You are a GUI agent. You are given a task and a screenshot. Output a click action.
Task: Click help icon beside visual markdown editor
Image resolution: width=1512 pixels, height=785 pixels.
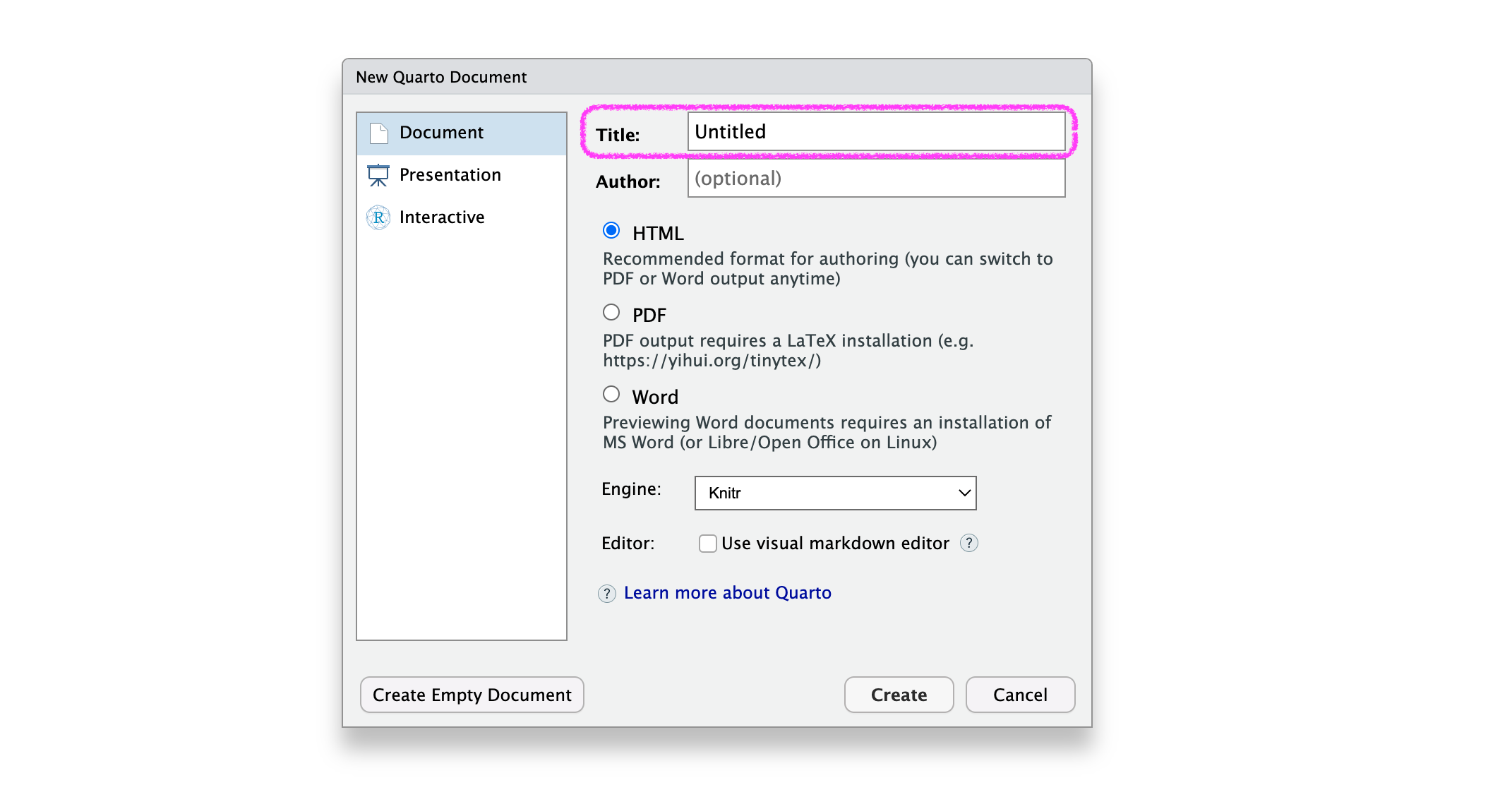coord(969,543)
